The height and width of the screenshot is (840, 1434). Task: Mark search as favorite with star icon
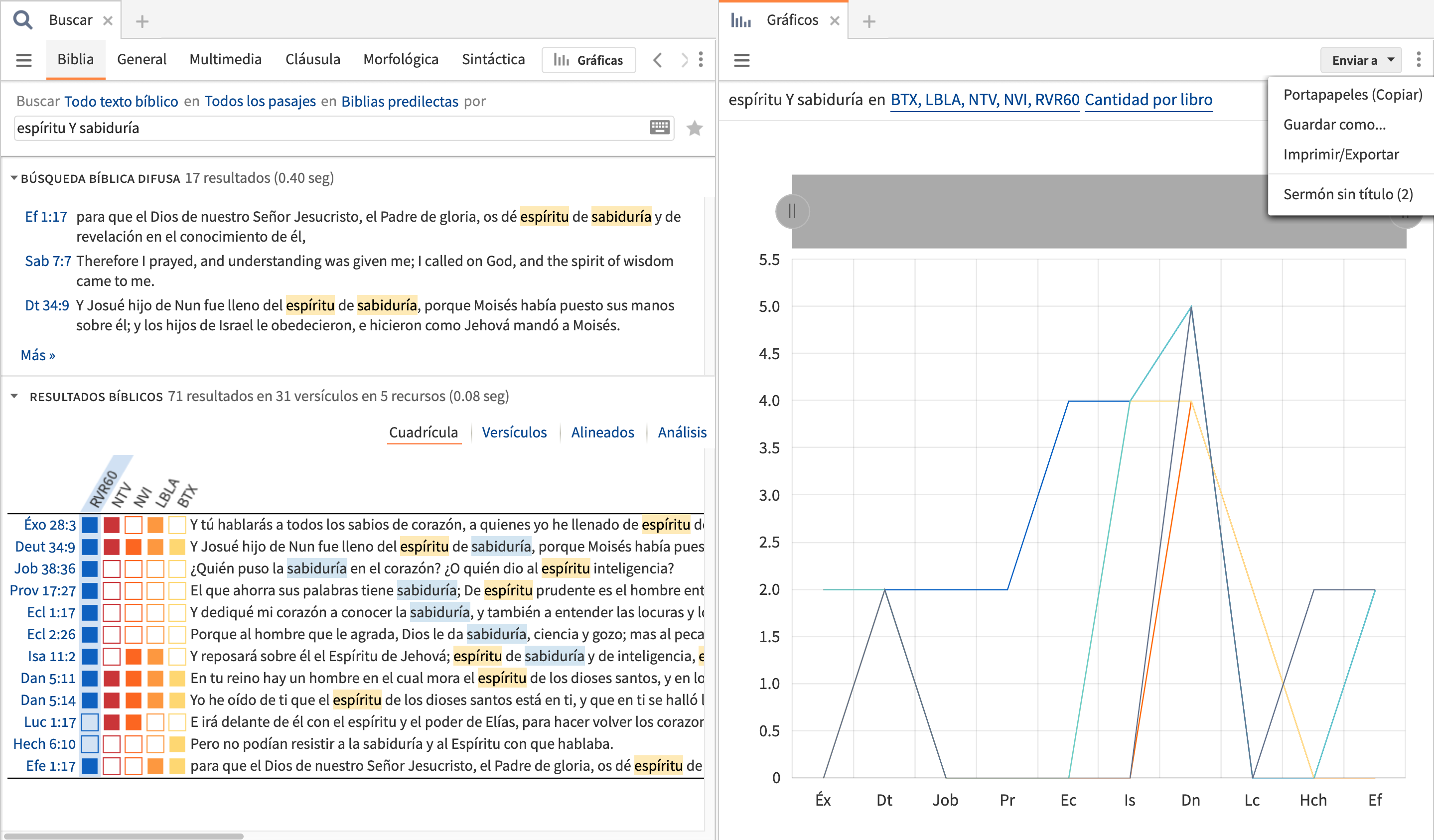click(694, 128)
